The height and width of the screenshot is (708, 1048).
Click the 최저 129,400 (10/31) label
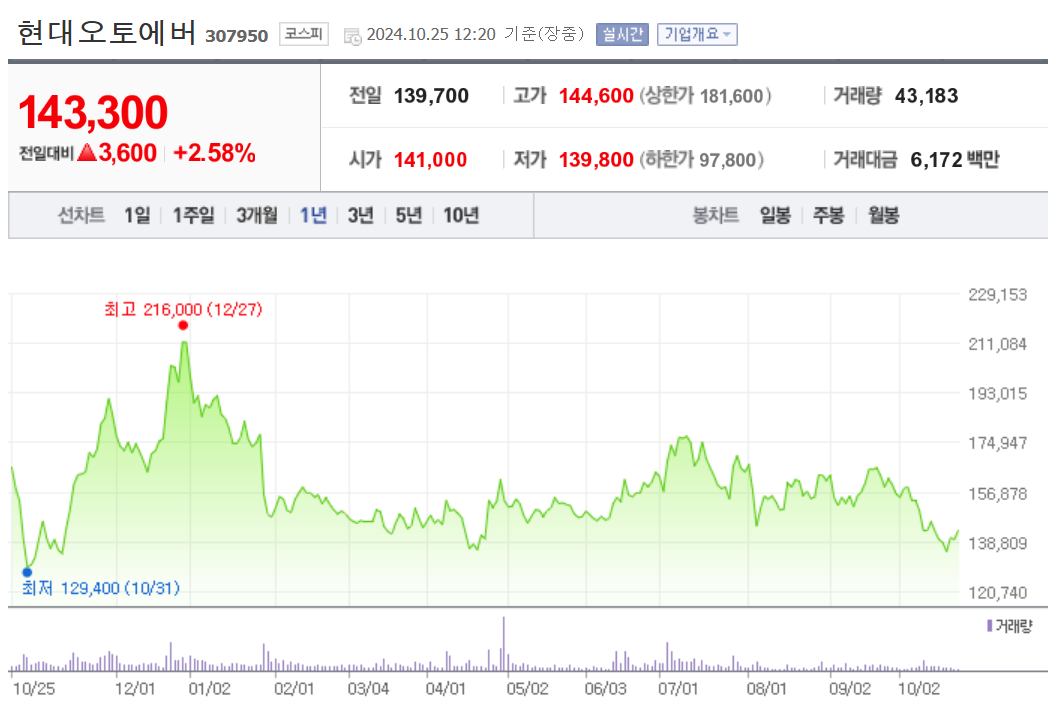pos(101,588)
